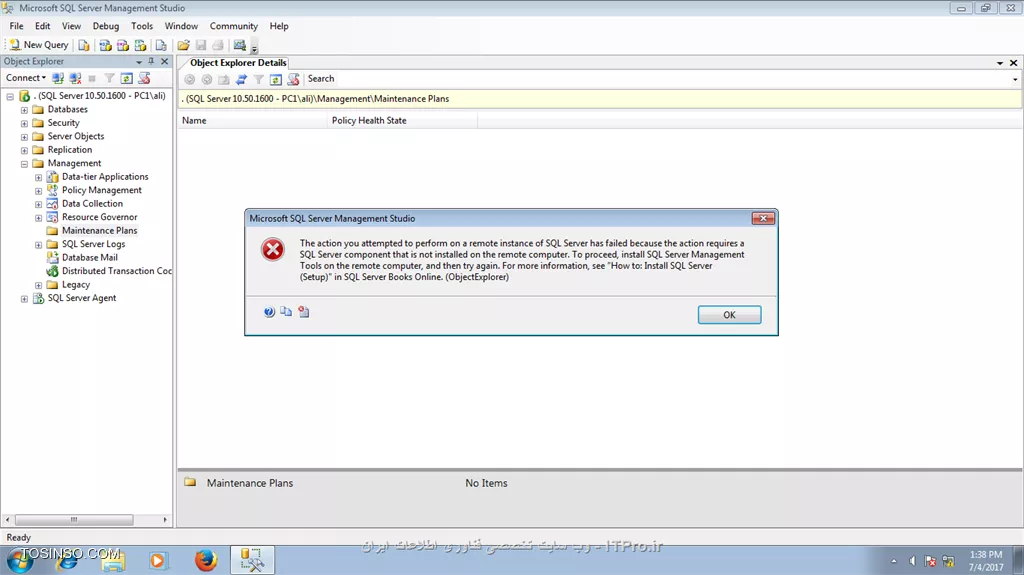This screenshot has width=1024, height=575.
Task: Click OK in the error dialog
Action: click(729, 315)
